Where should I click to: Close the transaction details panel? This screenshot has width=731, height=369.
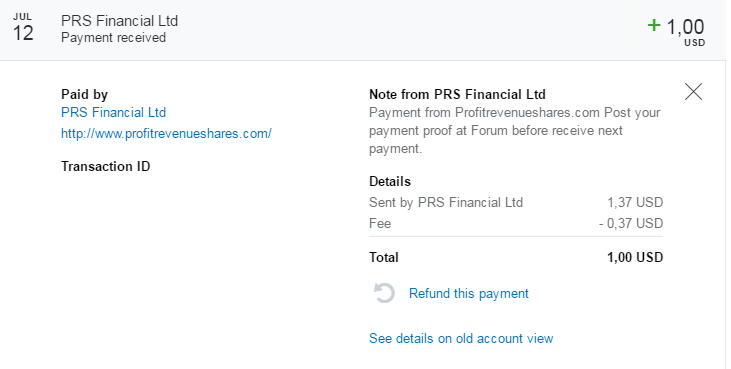(x=693, y=92)
